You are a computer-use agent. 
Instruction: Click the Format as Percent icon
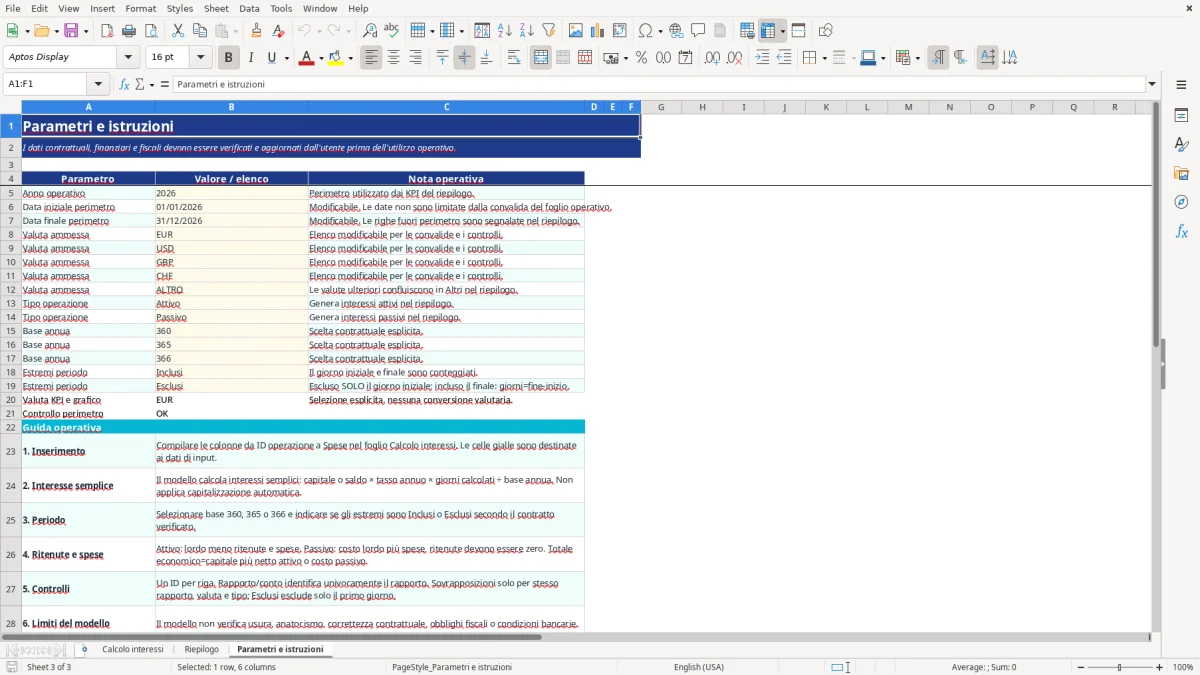pyautogui.click(x=641, y=58)
